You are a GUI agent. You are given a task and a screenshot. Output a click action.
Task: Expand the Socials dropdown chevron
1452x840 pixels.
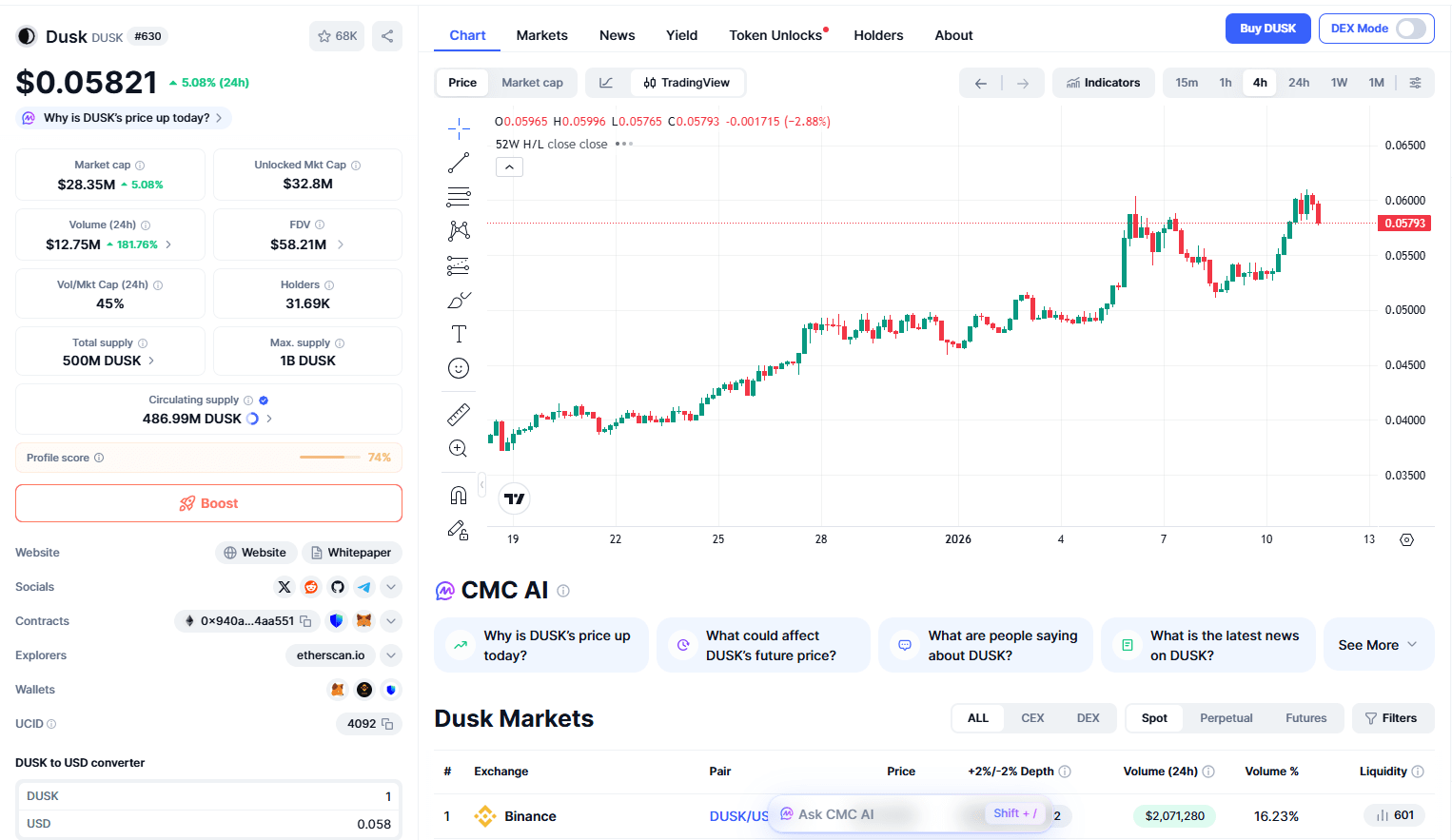[x=391, y=587]
